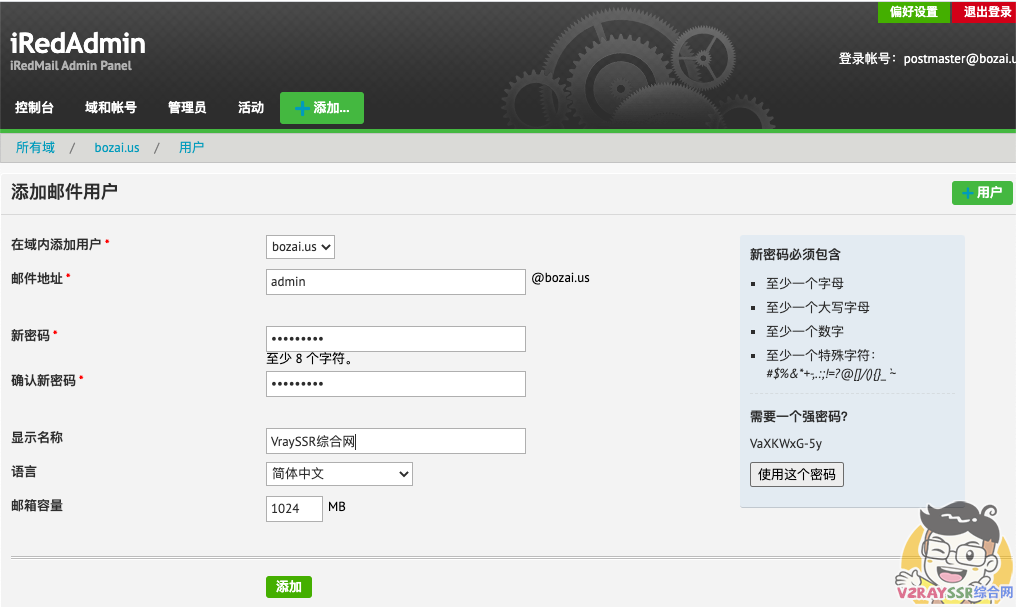Click the 用户 breadcrumb link
This screenshot has width=1016, height=607.
pyautogui.click(x=191, y=147)
